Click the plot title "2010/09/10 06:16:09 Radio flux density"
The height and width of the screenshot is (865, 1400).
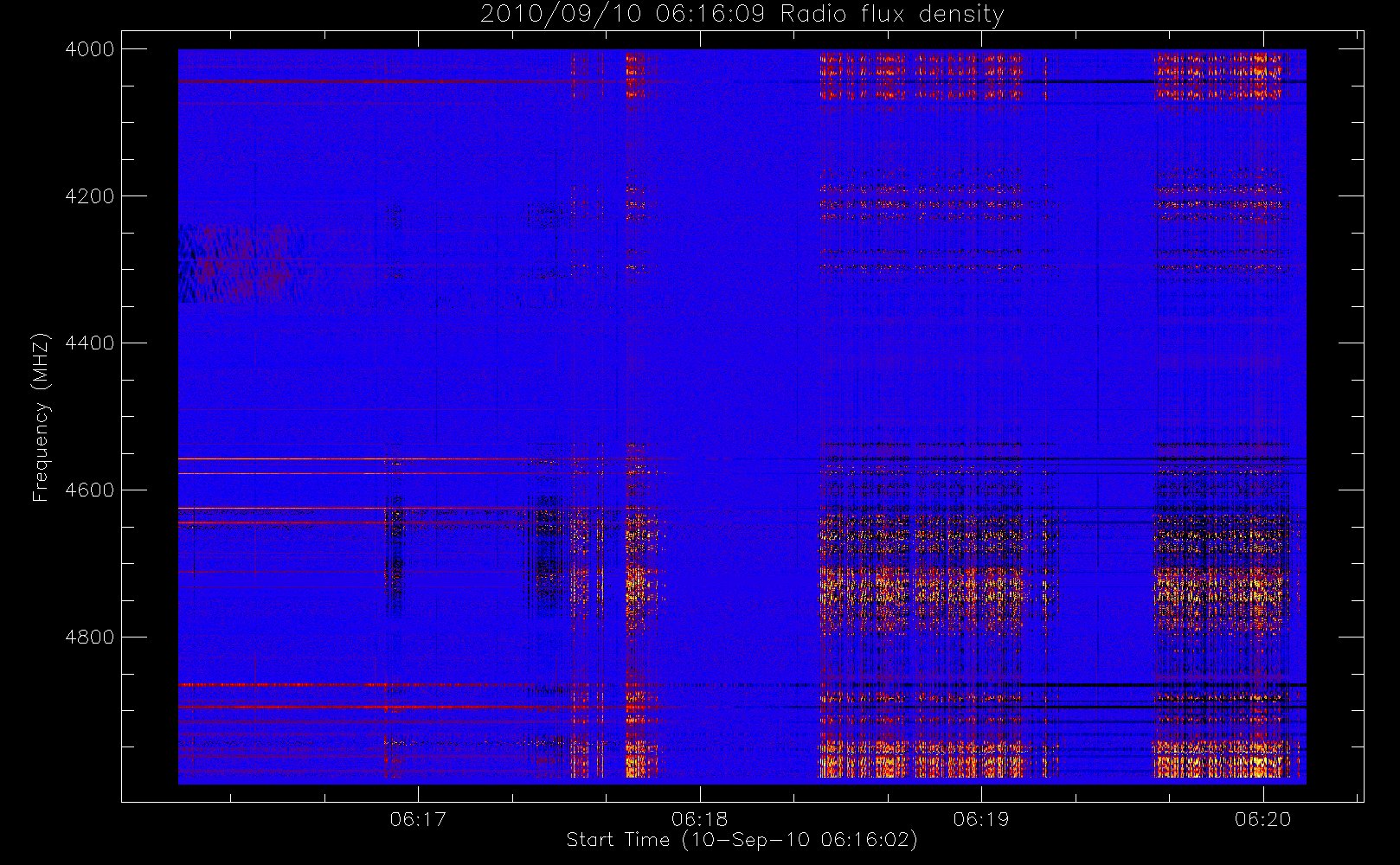(742, 15)
